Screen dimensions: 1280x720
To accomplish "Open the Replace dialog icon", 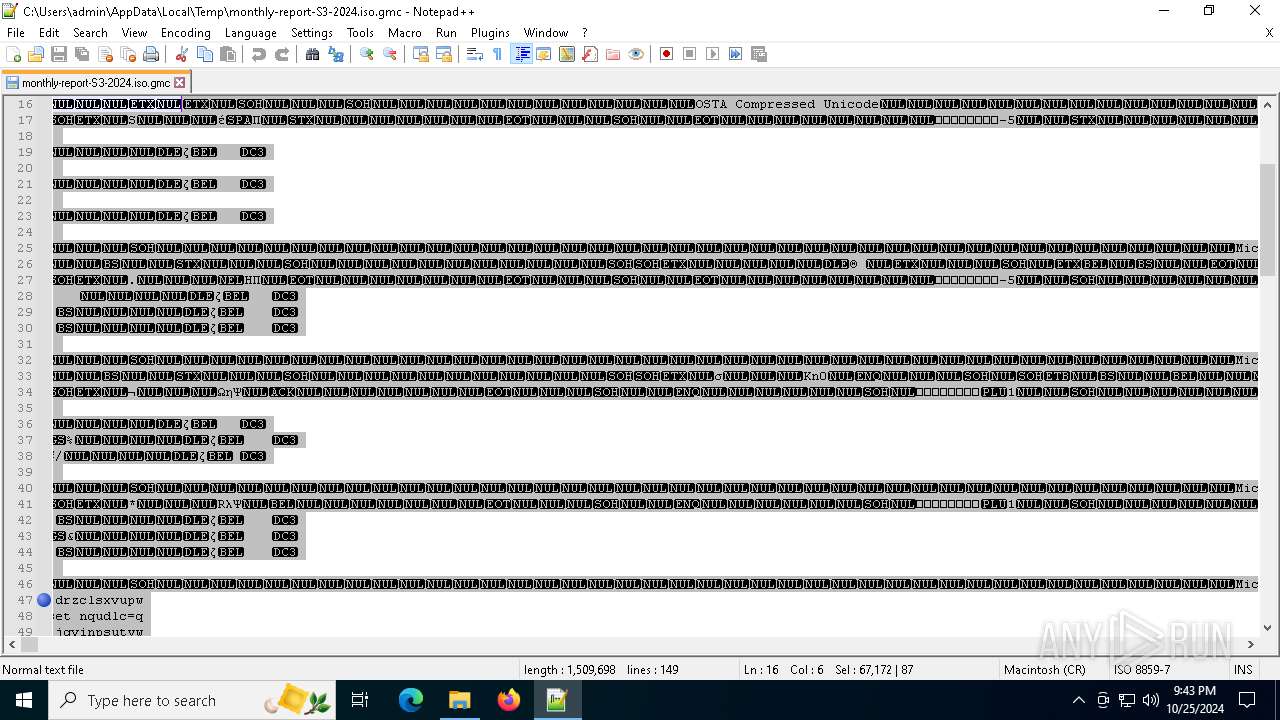I will pyautogui.click(x=336, y=54).
